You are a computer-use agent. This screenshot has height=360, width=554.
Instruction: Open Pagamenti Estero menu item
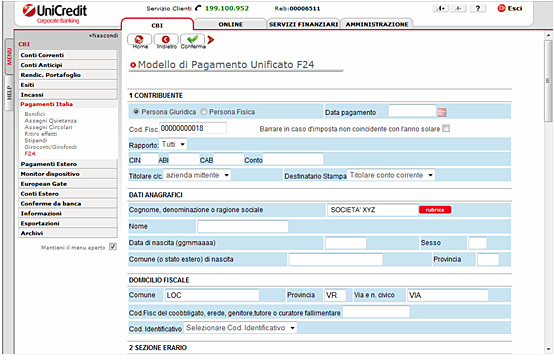click(67, 164)
